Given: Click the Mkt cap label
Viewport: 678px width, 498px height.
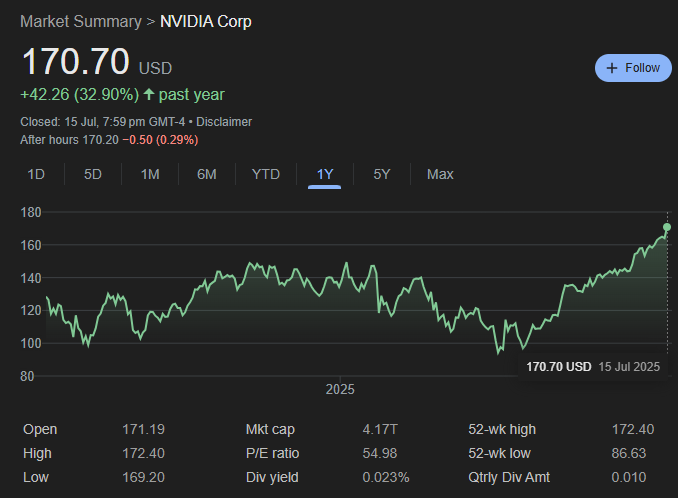Looking at the screenshot, I should (270, 429).
